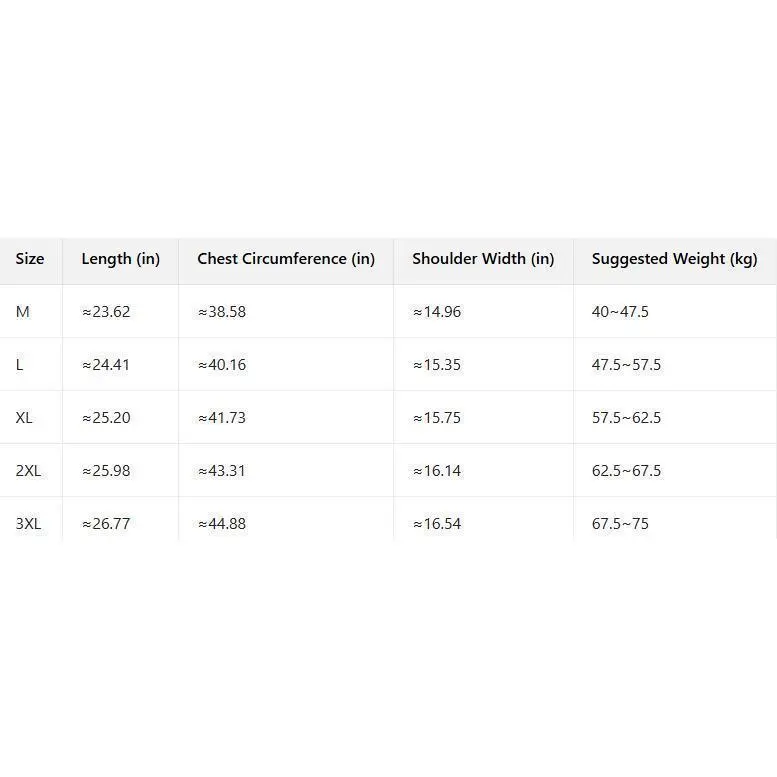Select the ≈44.88 chest circumference cell
This screenshot has height=777, width=777.
[221, 524]
